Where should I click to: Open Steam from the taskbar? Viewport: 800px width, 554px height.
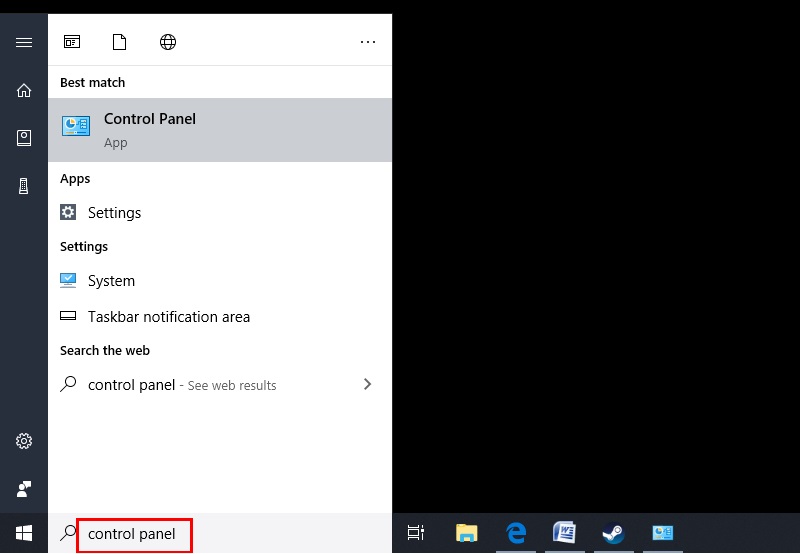click(613, 533)
